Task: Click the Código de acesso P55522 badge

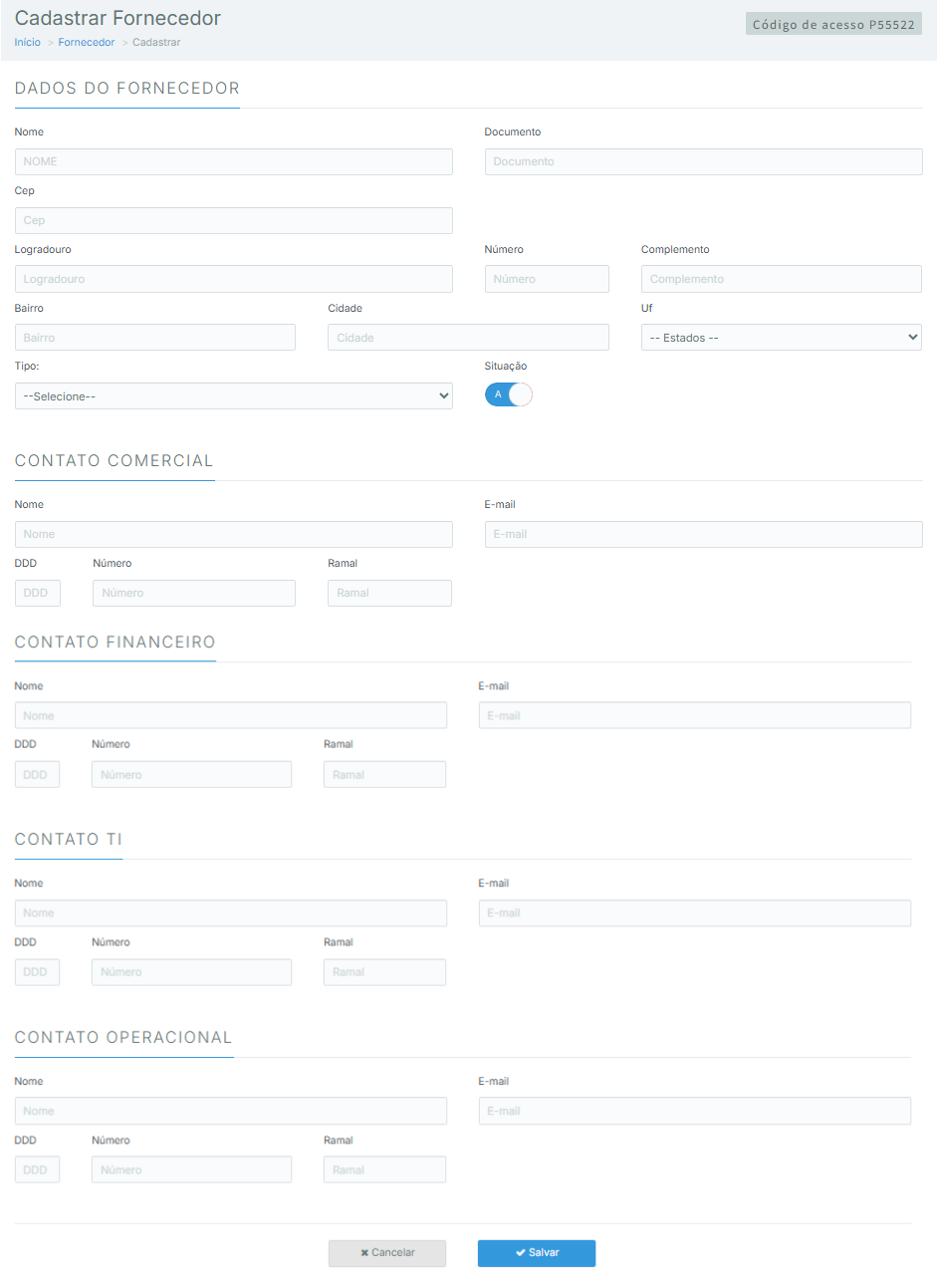Action: [833, 24]
